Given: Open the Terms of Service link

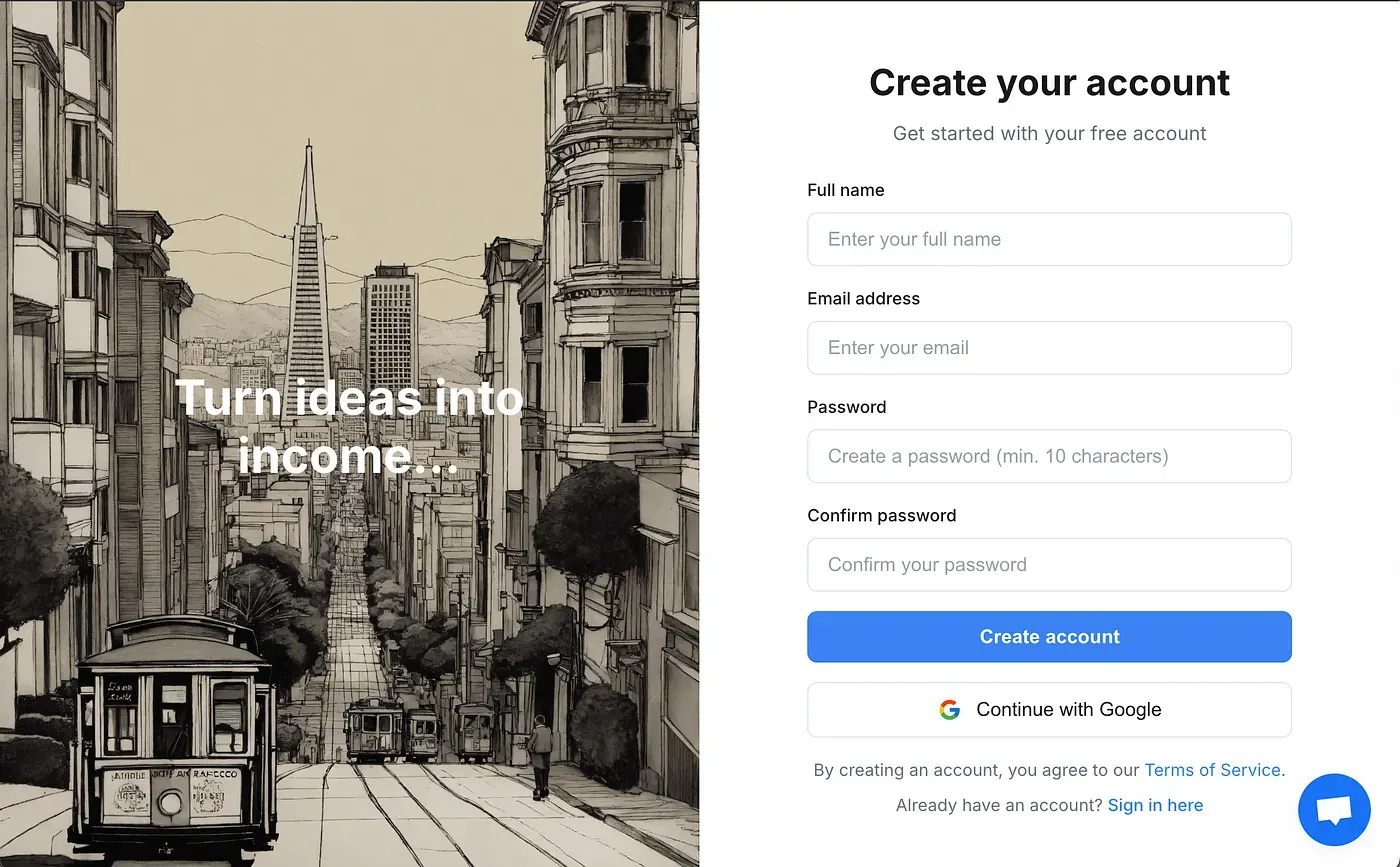Looking at the screenshot, I should point(1212,770).
